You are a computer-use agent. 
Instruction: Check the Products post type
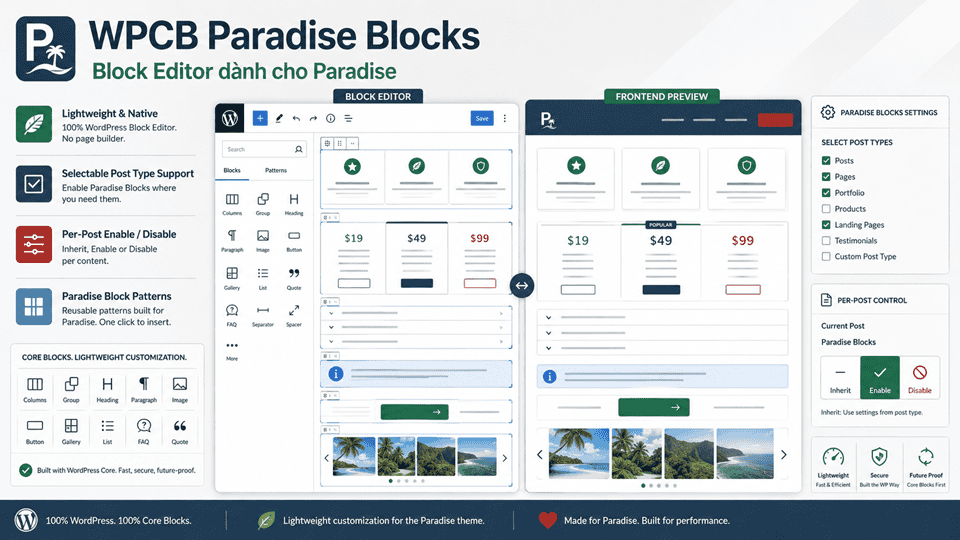[x=826, y=209]
